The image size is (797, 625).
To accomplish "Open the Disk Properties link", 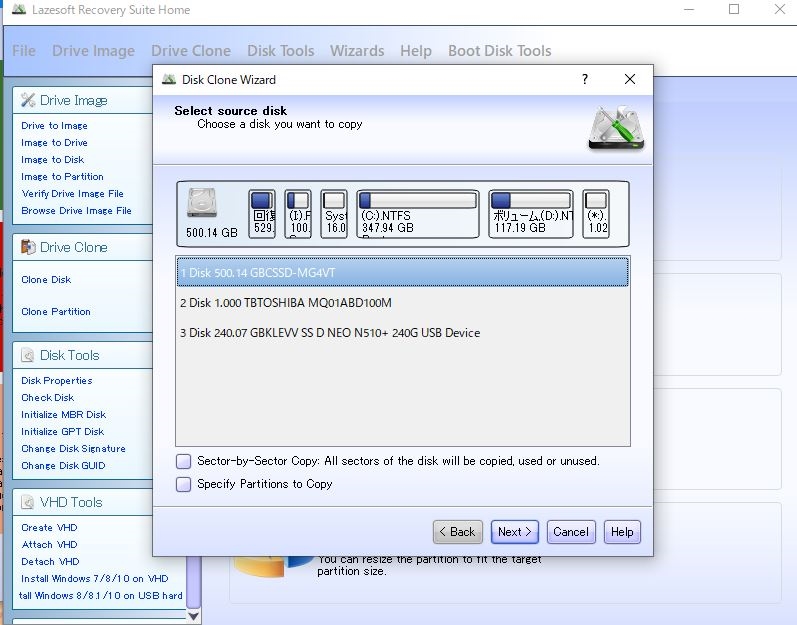I will click(57, 381).
